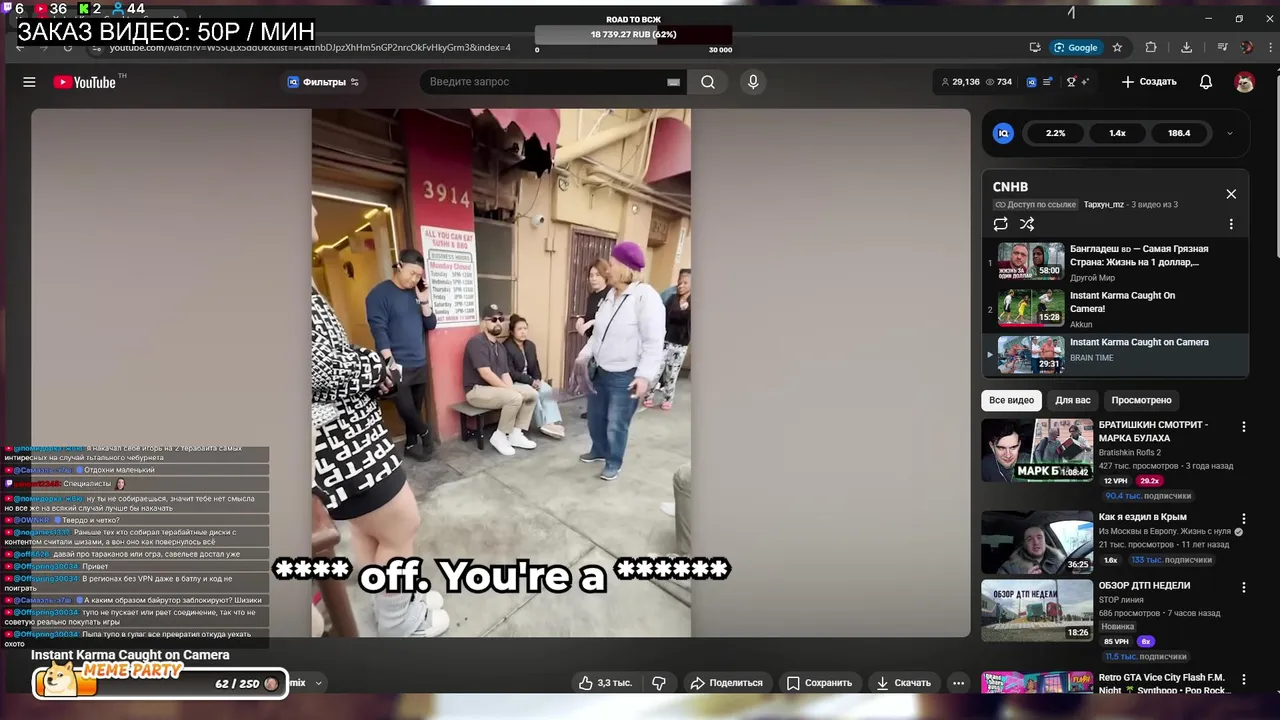Select the Просмотрено chip
Image resolution: width=1280 pixels, height=720 pixels.
coord(1141,400)
